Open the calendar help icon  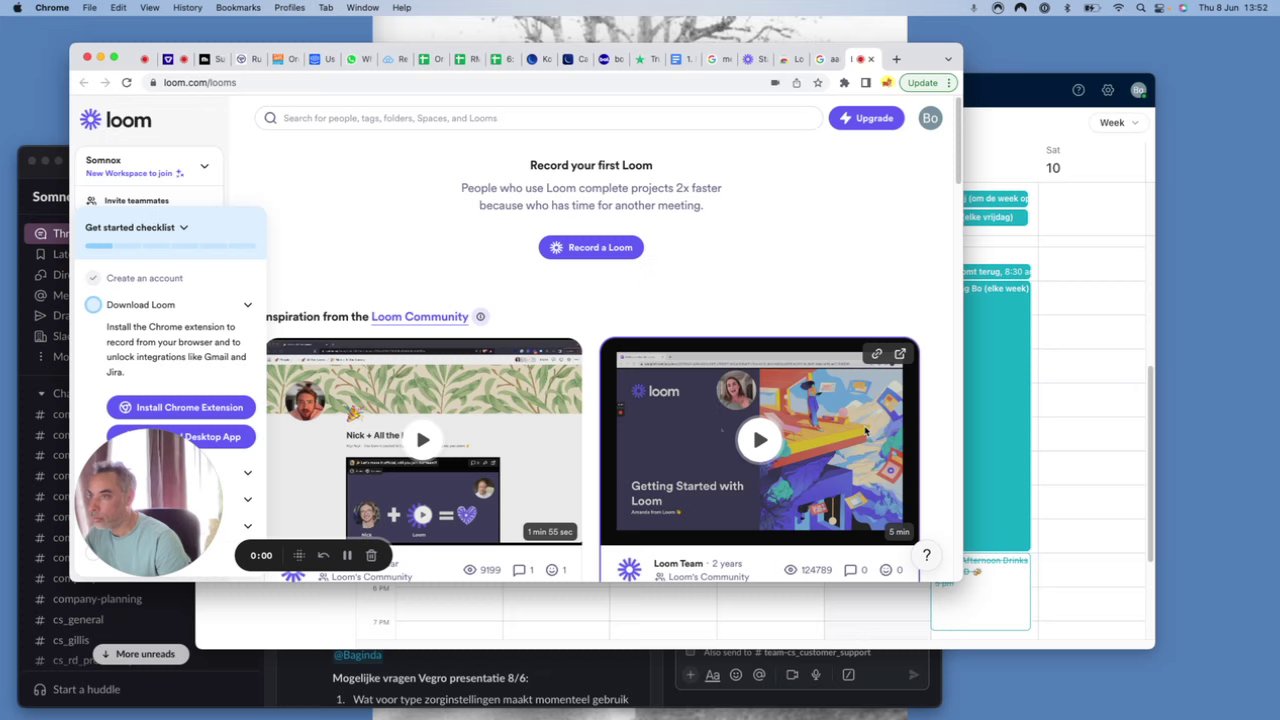pyautogui.click(x=1078, y=90)
